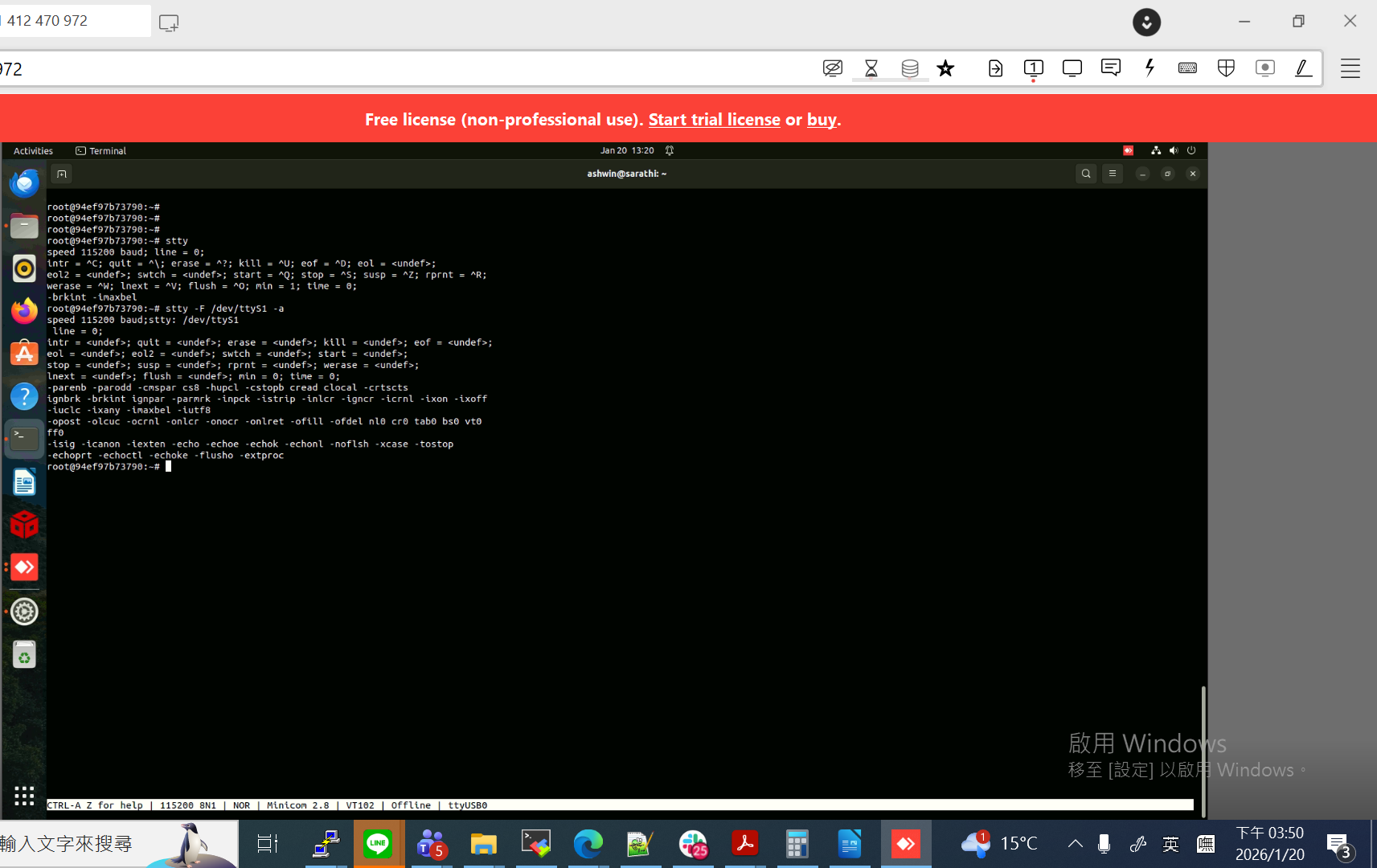Click Start trial license link

[715, 119]
